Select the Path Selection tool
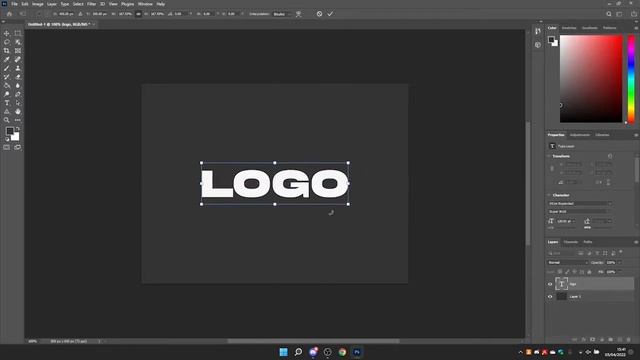Image resolution: width=640 pixels, height=360 pixels. [18, 103]
